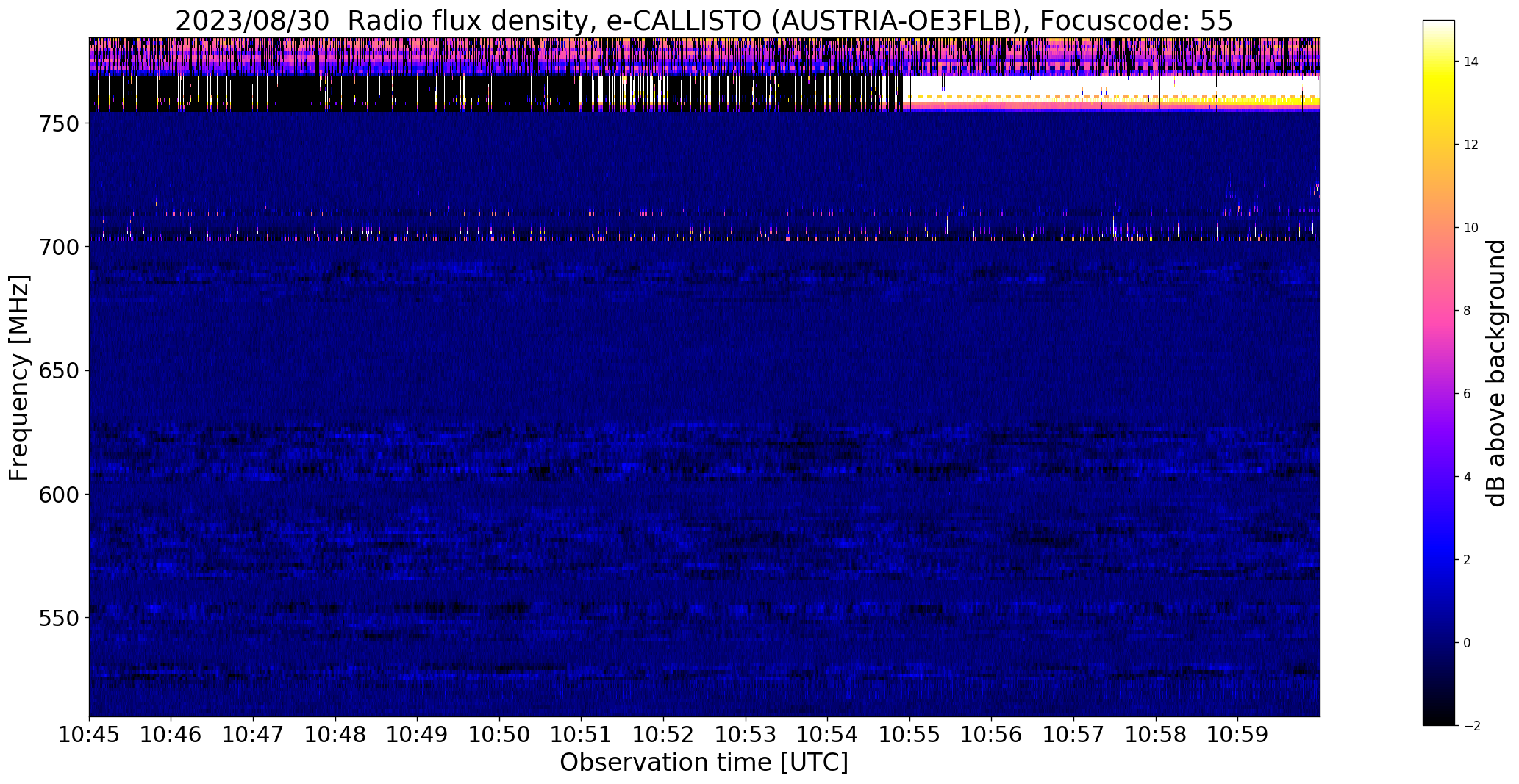Image resolution: width=1519 pixels, height=784 pixels.
Task: Click the 550 frequency tick label
Action: point(59,618)
